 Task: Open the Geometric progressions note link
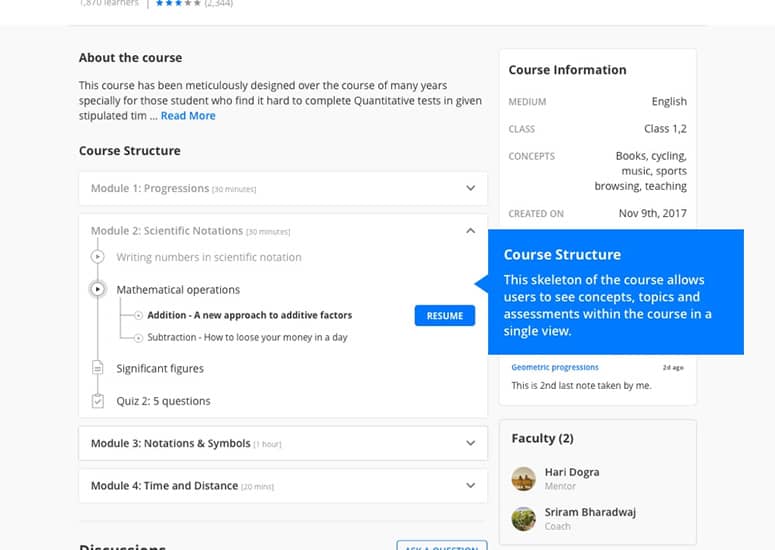[x=555, y=367]
